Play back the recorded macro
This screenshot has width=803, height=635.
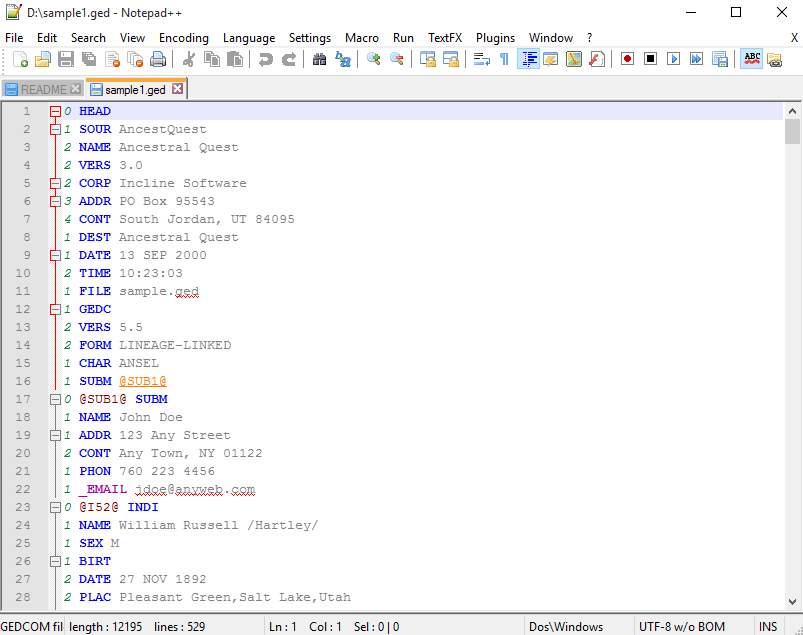point(673,59)
